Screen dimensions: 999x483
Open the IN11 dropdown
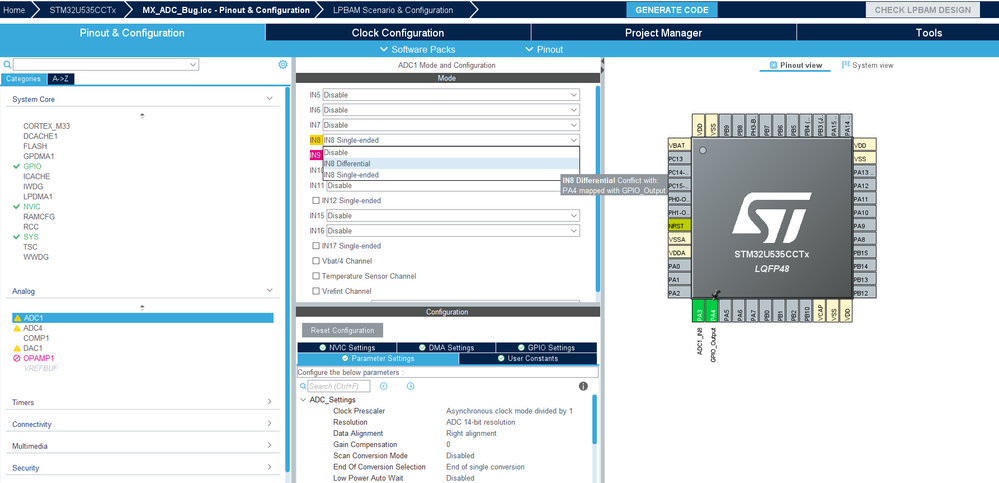453,185
